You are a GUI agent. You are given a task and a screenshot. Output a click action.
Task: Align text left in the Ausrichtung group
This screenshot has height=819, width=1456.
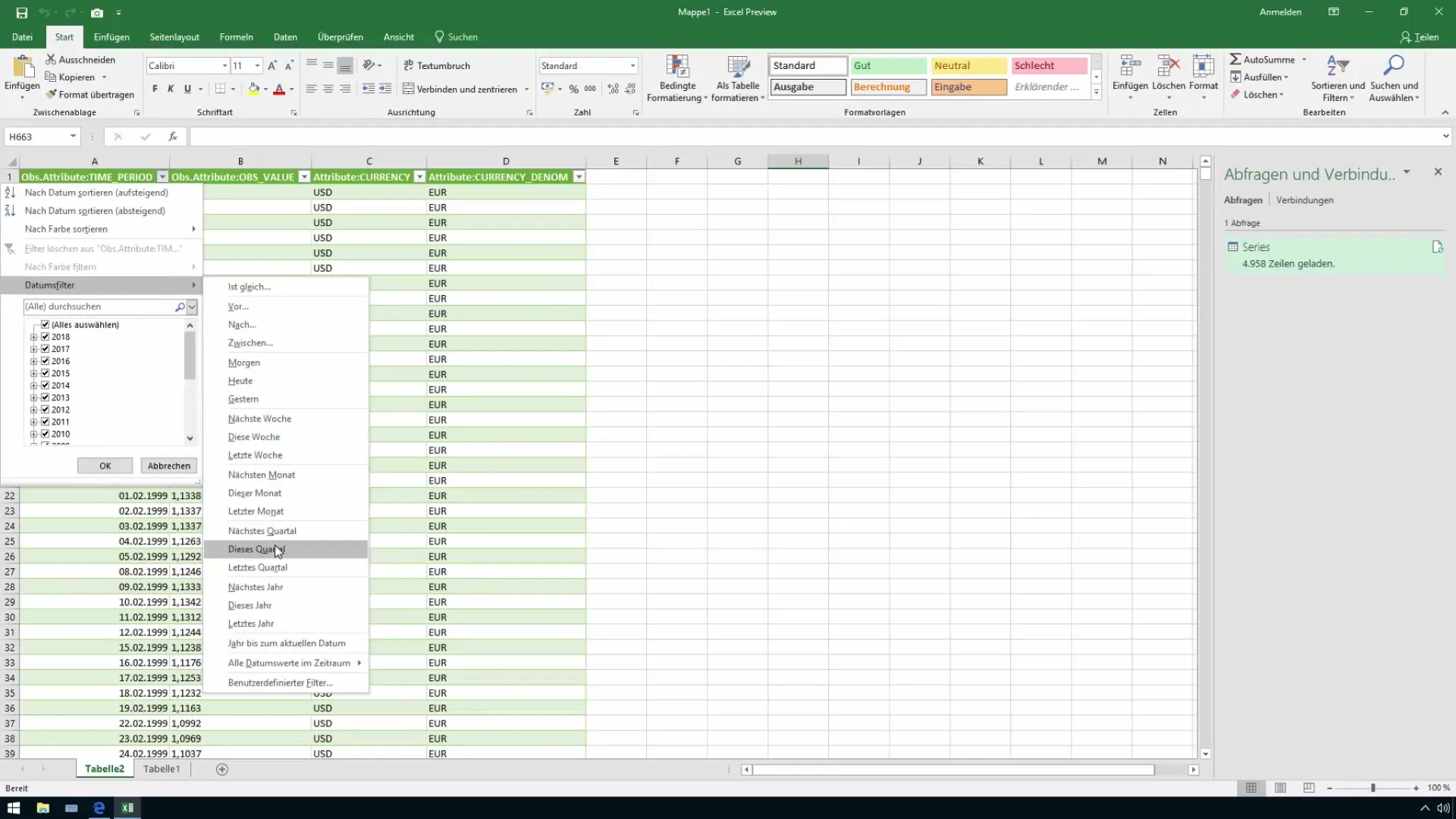(312, 89)
